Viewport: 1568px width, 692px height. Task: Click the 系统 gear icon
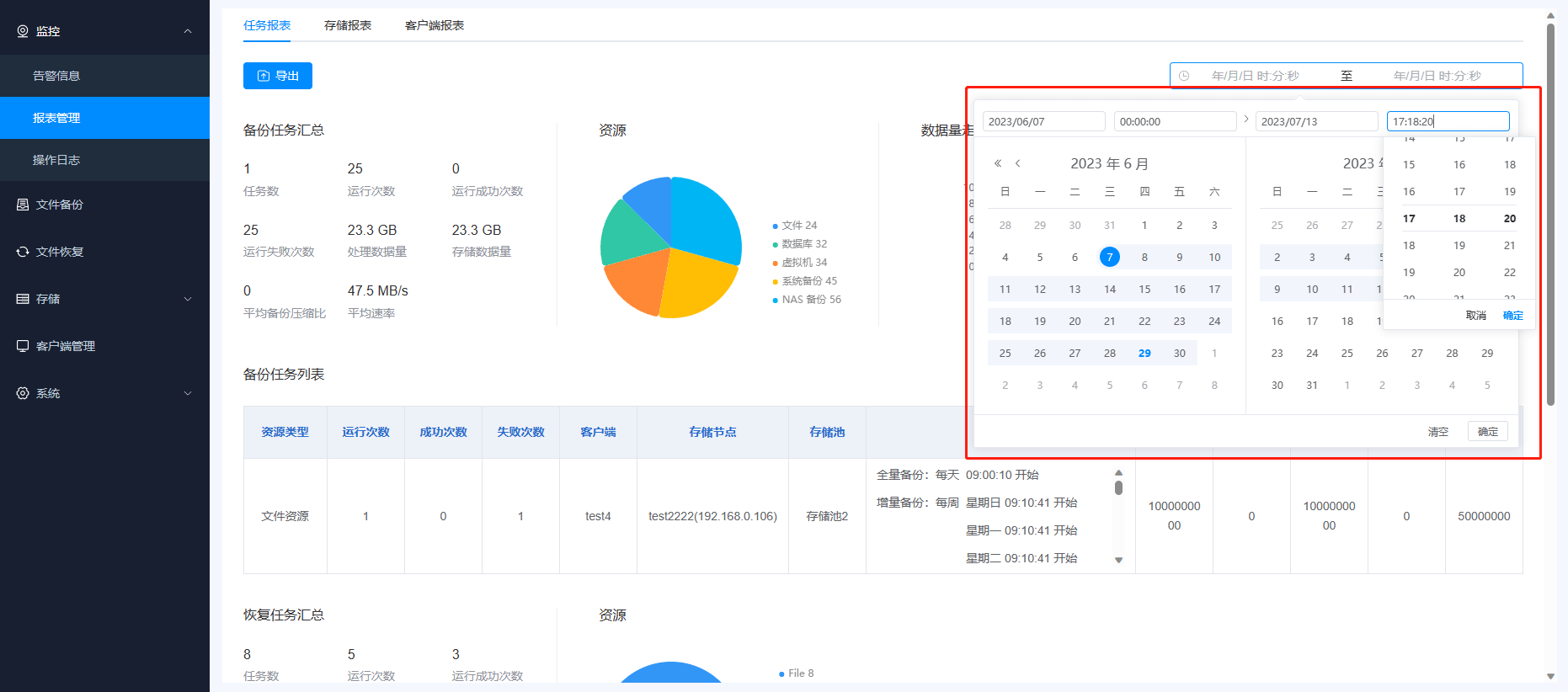23,393
